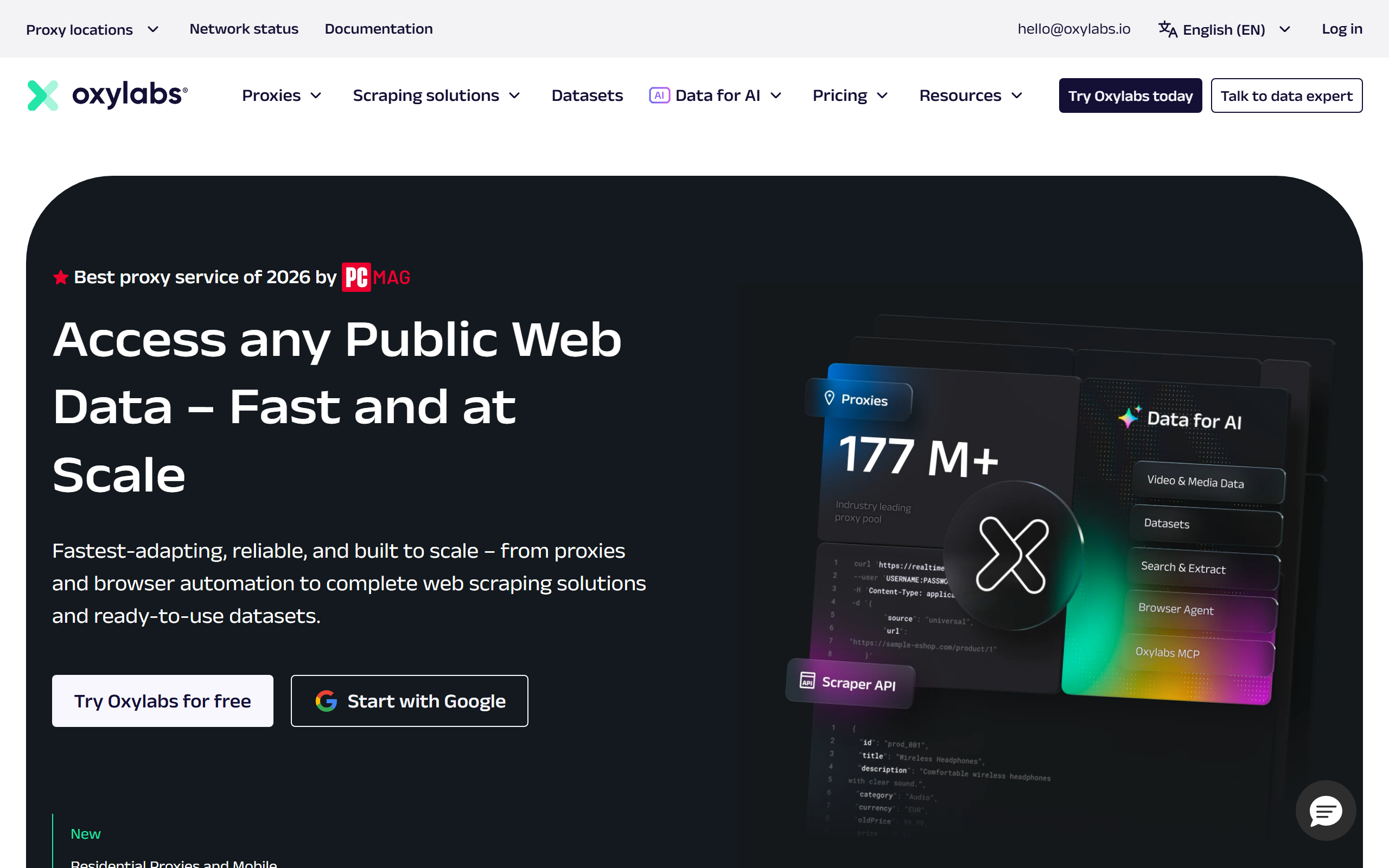
Task: Click the Best proxy service of 2026 text
Action: [x=205, y=277]
